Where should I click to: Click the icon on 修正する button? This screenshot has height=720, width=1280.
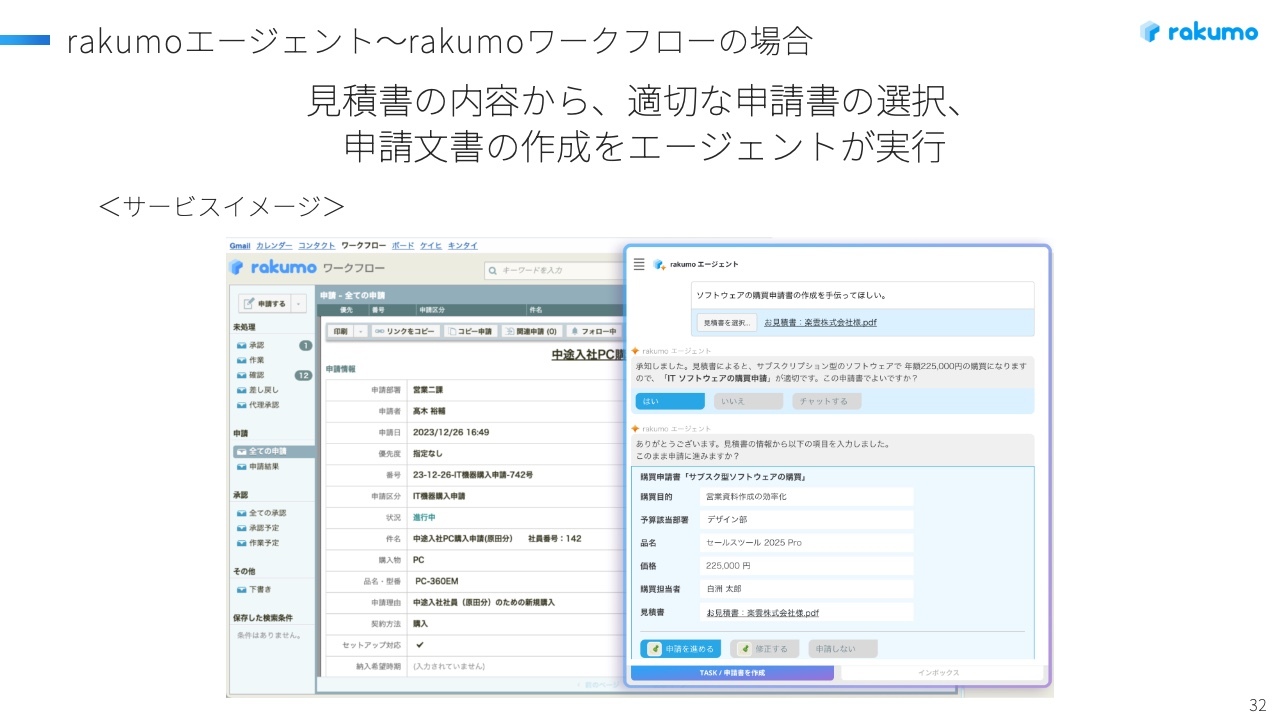pos(744,649)
